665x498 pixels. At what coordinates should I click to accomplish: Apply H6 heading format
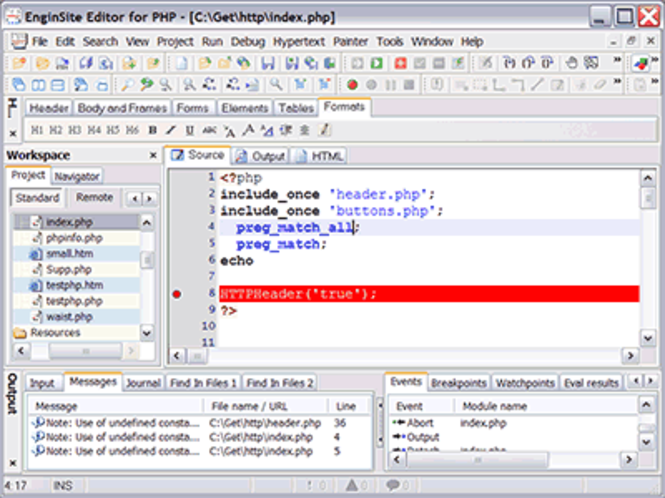coord(132,130)
